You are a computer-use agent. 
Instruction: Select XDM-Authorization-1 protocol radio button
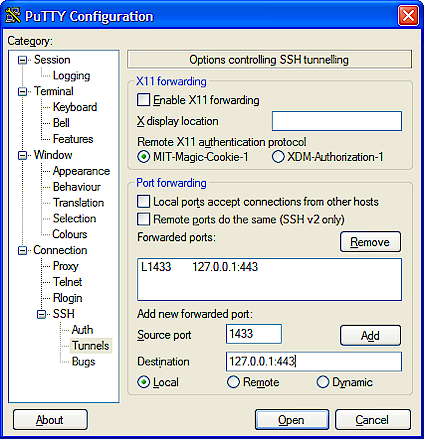tap(278, 157)
